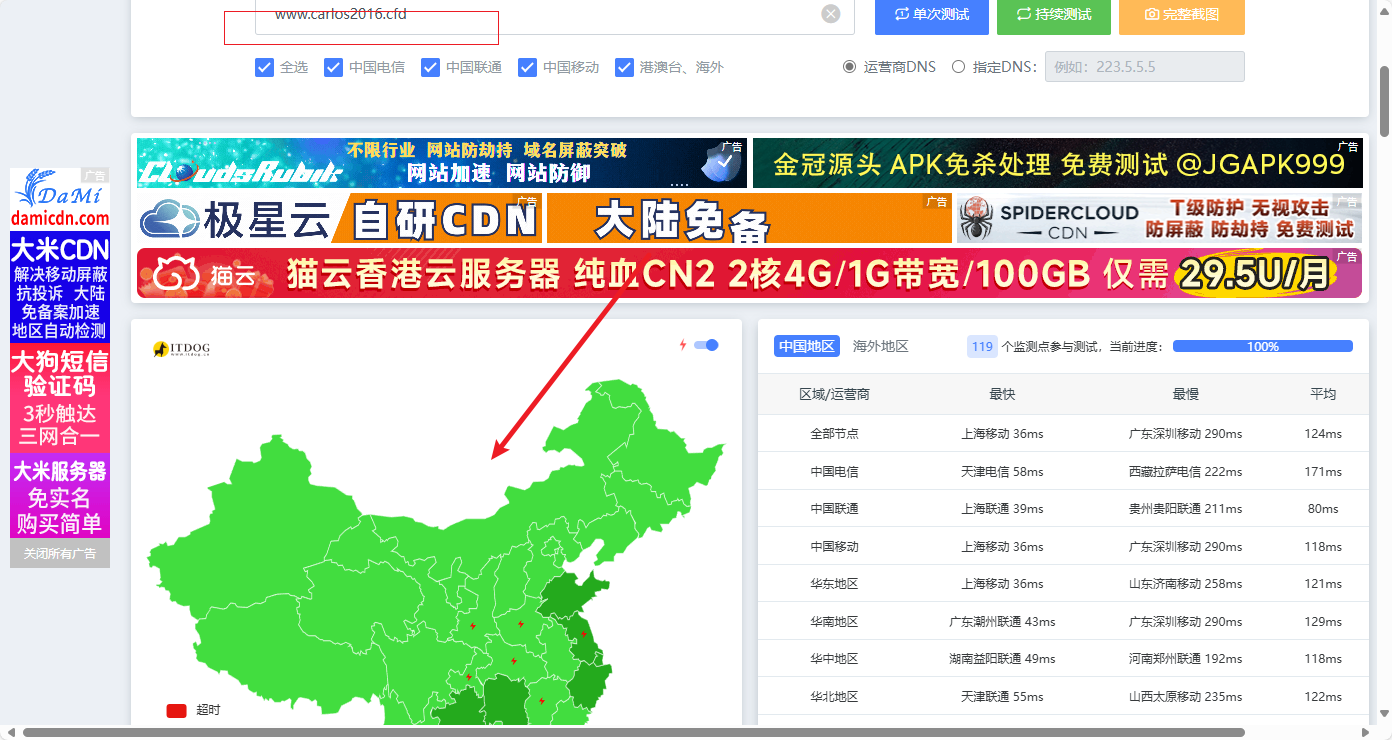Click the red 超时 legend swatch

pos(176,711)
